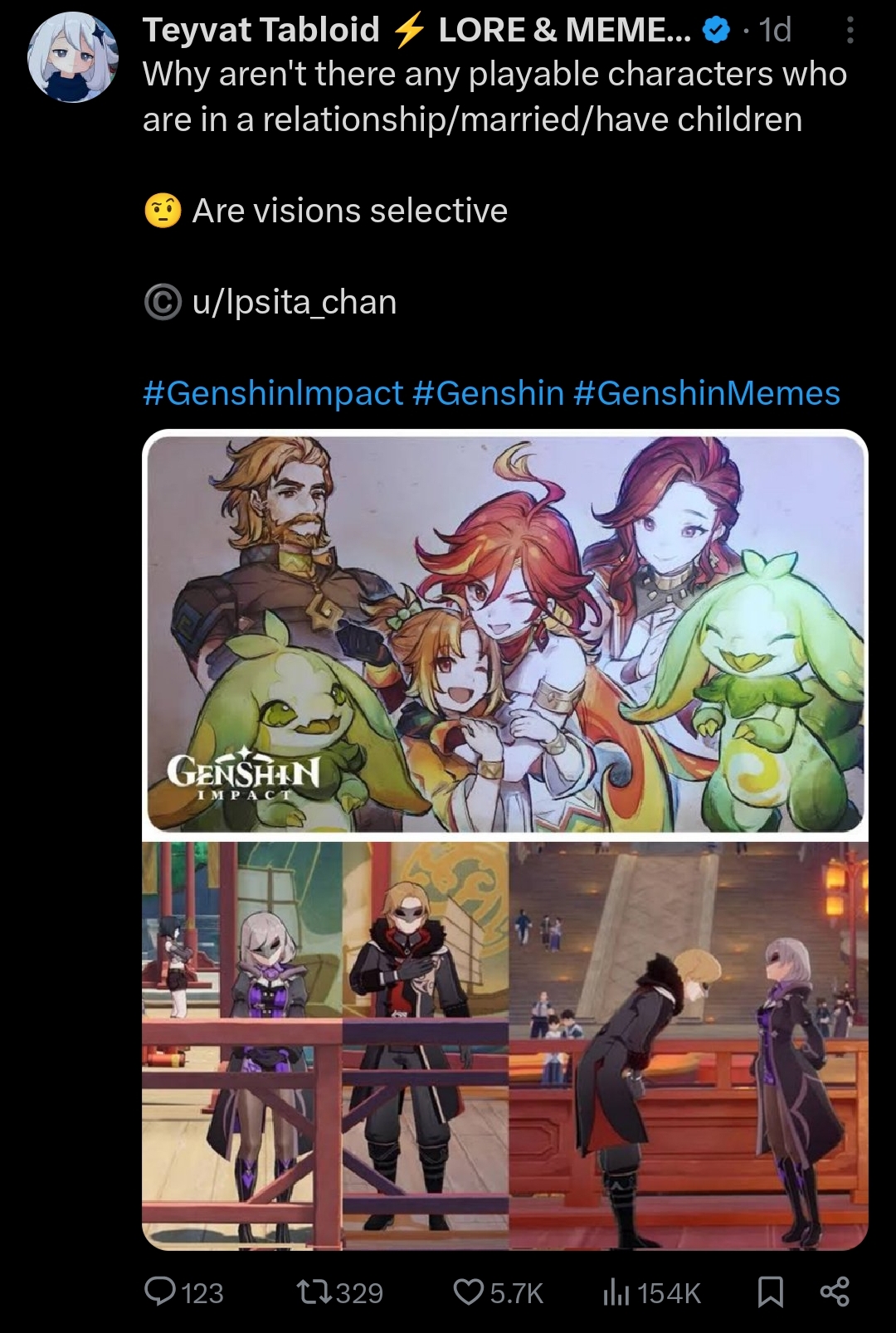Tap the 123 replies count
896x1333 pixels.
click(x=202, y=1292)
